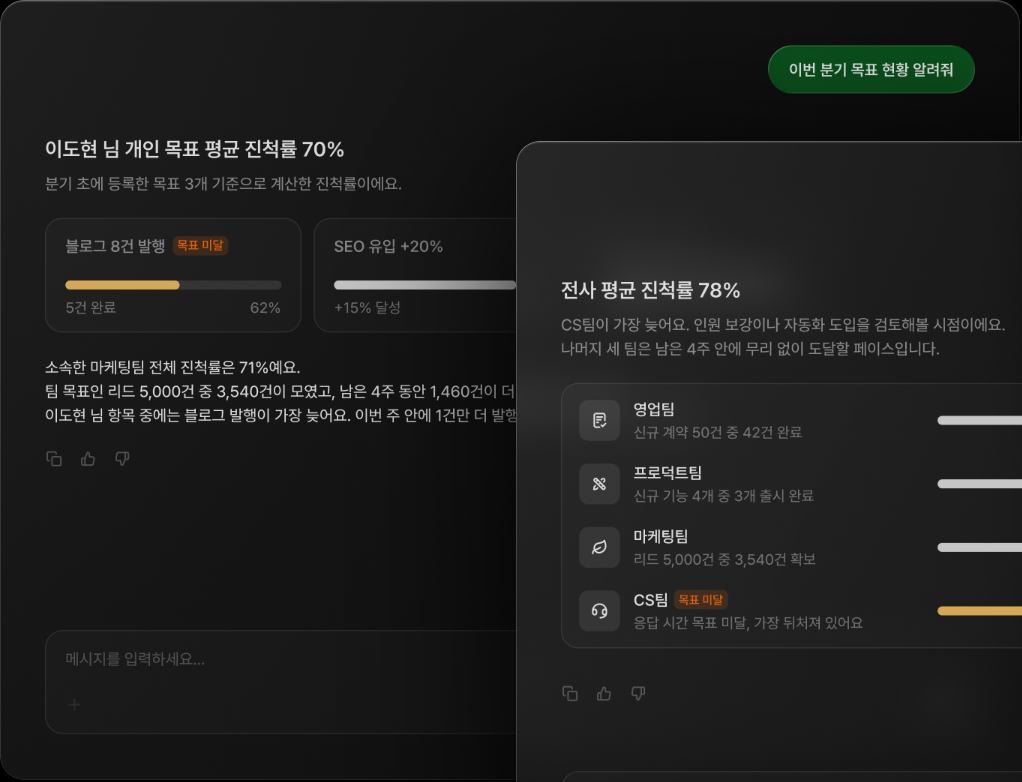1022x782 pixels.
Task: Click the 영업팀 document icon
Action: pyautogui.click(x=599, y=420)
